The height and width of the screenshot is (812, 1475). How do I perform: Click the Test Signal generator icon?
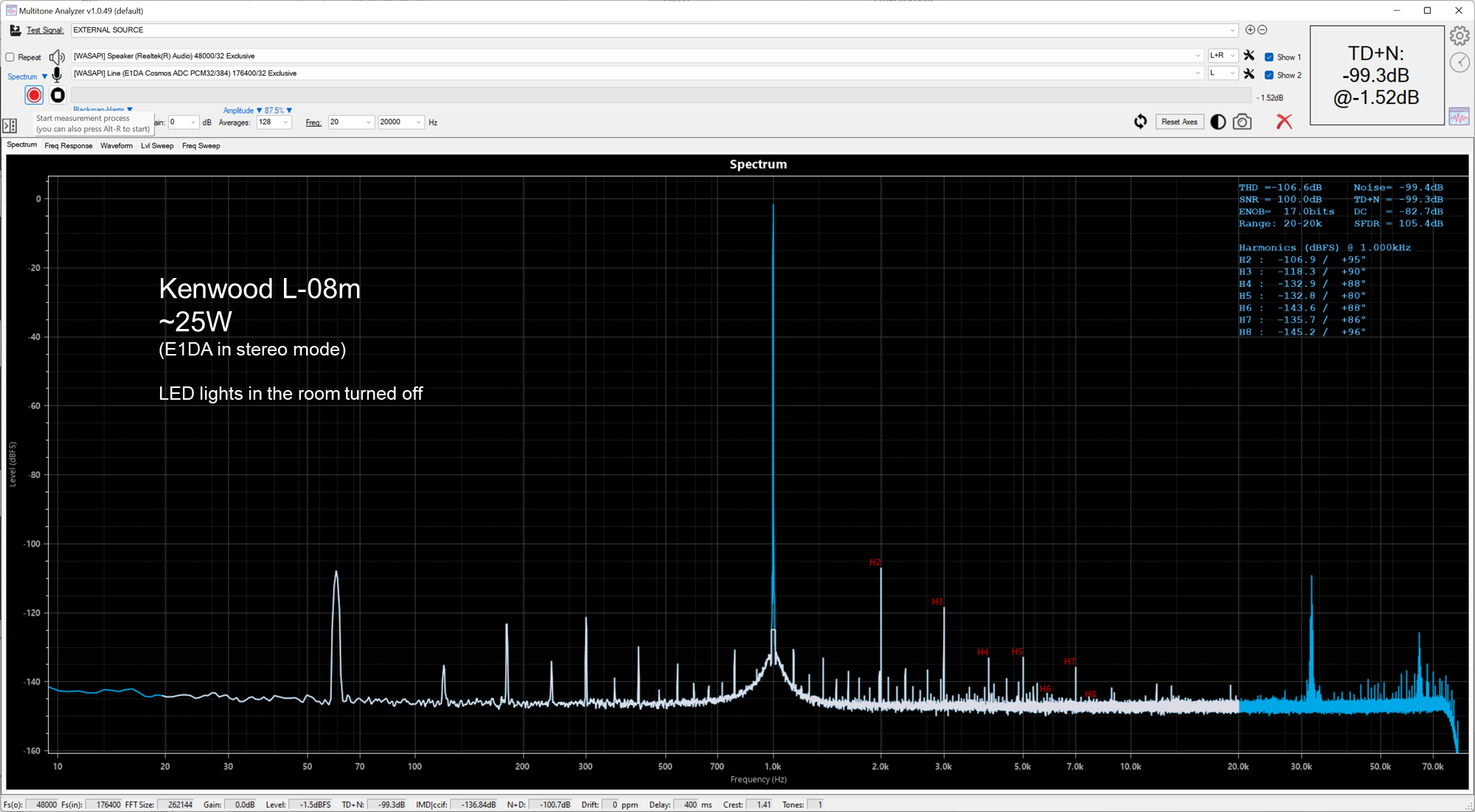15,30
